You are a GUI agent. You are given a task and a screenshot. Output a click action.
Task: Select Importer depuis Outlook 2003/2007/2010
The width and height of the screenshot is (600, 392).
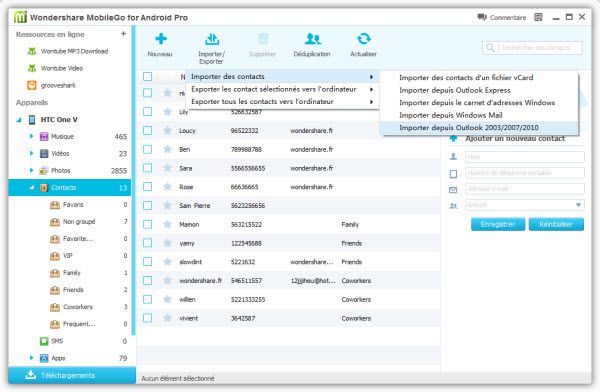479,127
